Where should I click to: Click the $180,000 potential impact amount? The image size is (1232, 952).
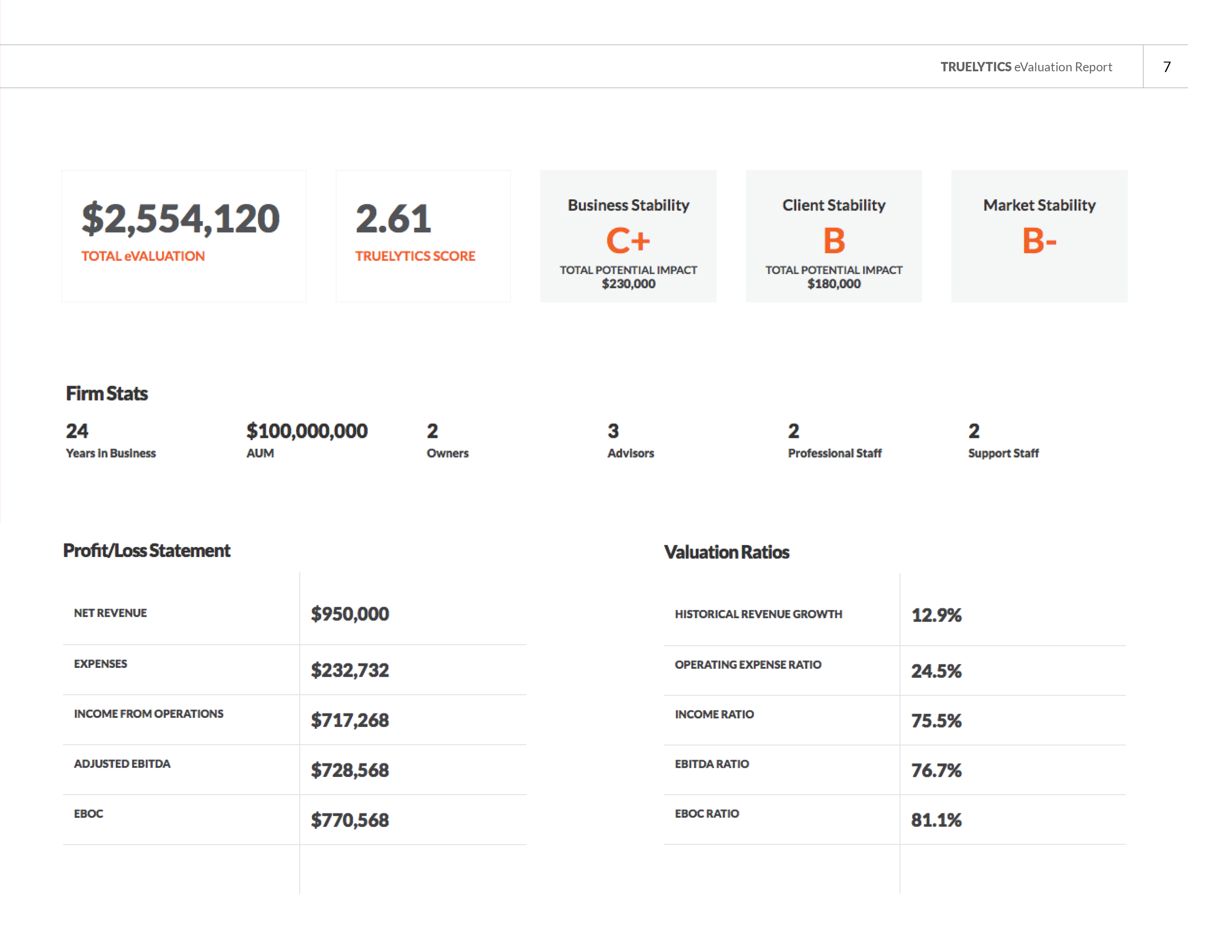coord(834,284)
